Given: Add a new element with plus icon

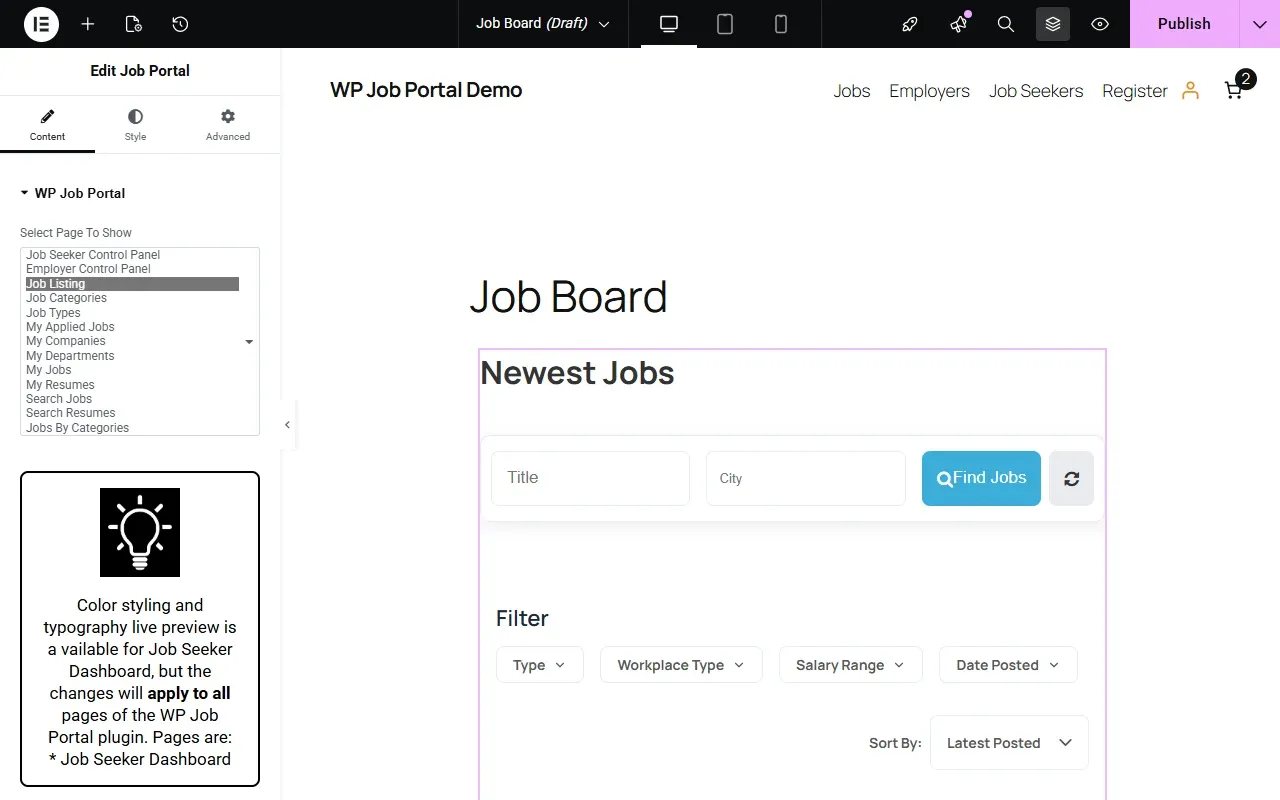Looking at the screenshot, I should tap(88, 24).
